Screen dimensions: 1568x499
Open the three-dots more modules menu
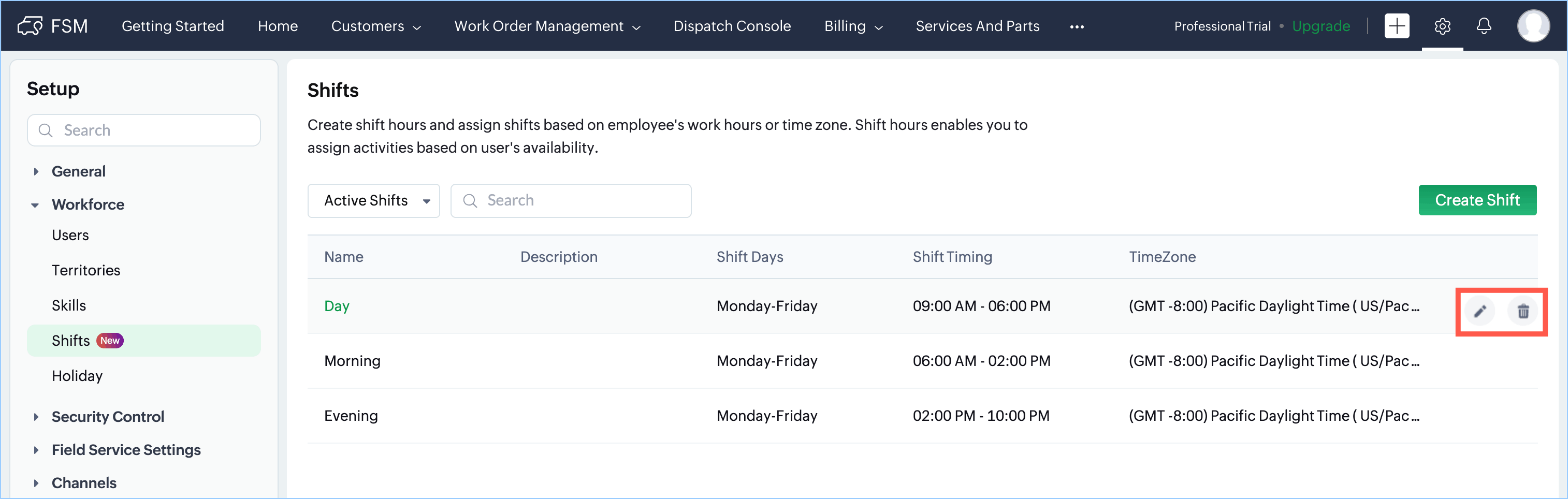pos(1077,27)
